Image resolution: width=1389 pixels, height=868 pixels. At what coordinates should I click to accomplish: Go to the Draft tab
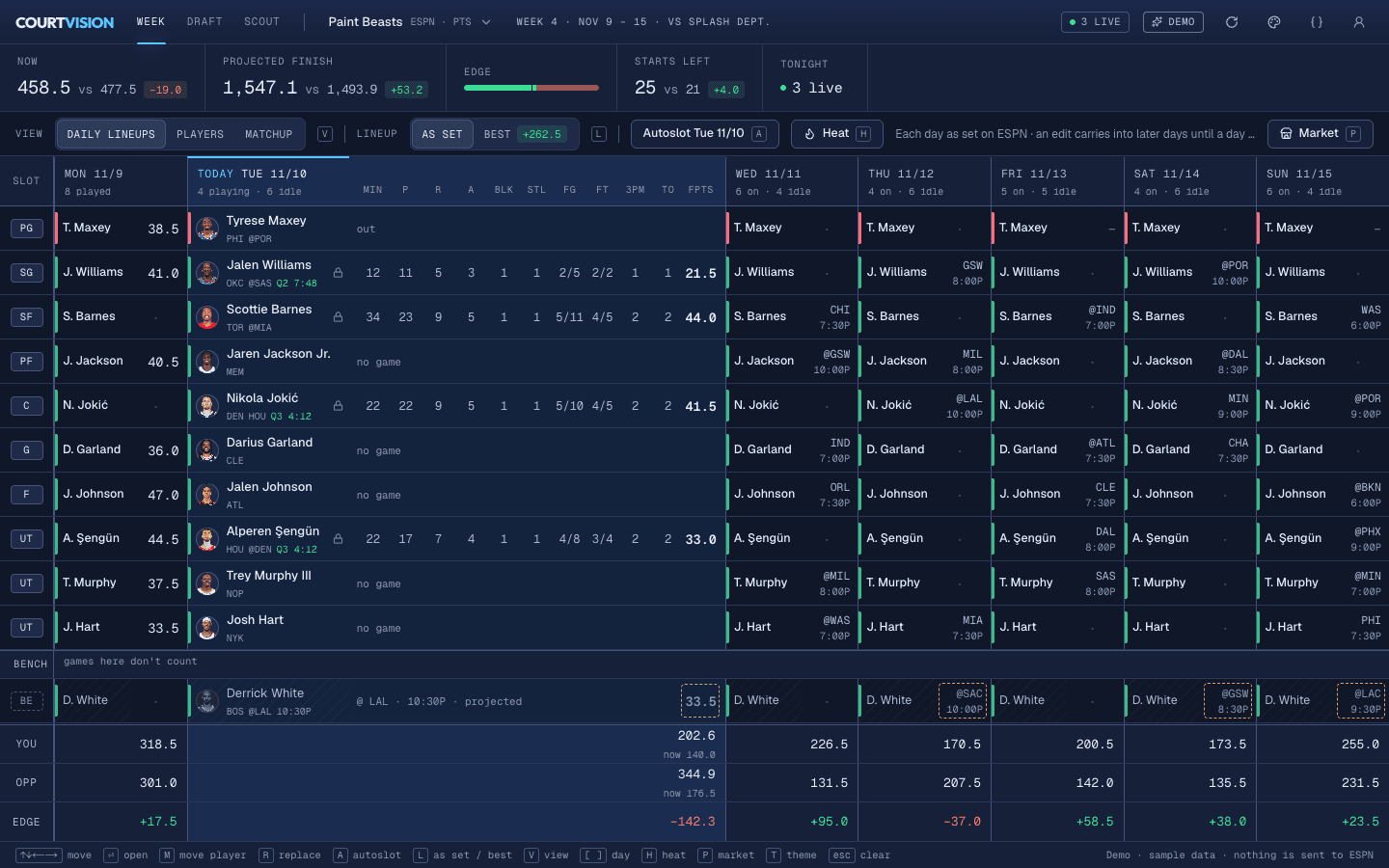pyautogui.click(x=204, y=22)
